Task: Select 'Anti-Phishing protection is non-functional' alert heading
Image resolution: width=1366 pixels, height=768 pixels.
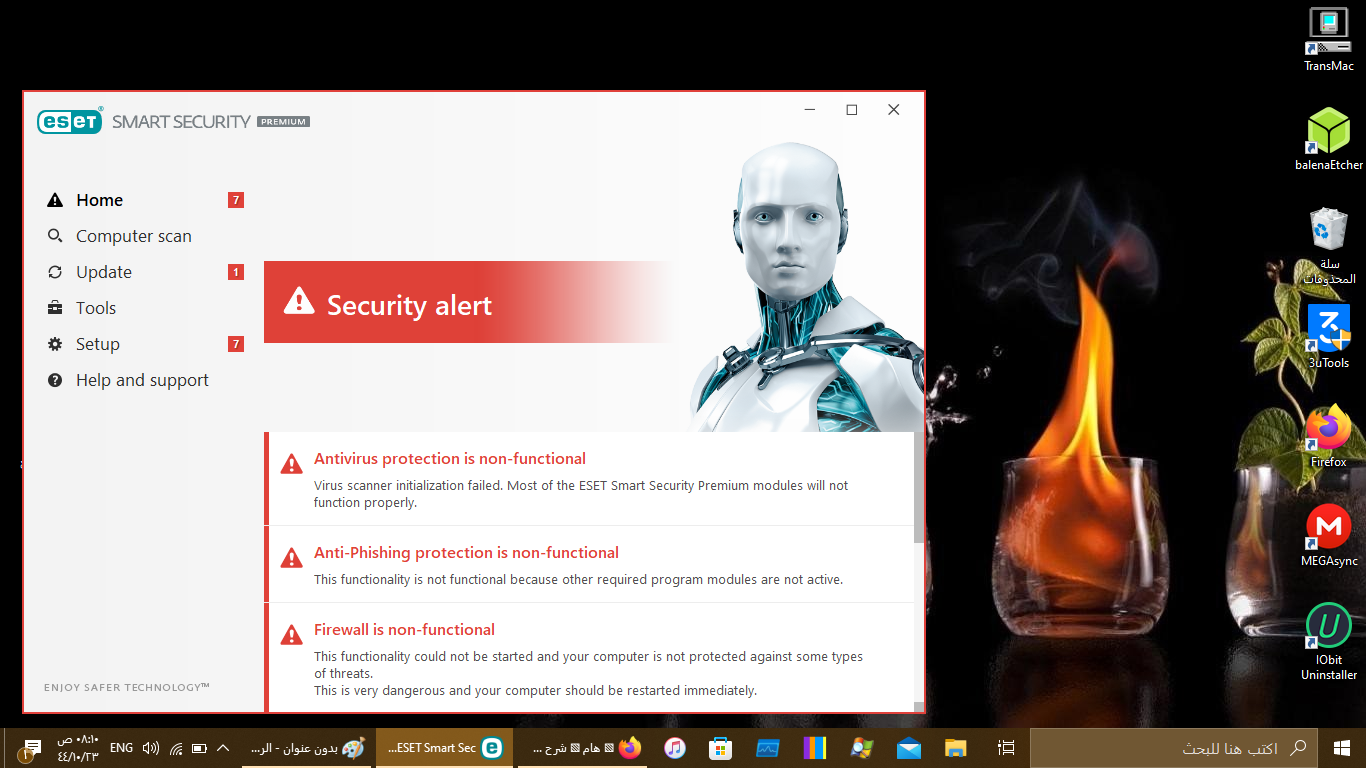Action: click(466, 553)
